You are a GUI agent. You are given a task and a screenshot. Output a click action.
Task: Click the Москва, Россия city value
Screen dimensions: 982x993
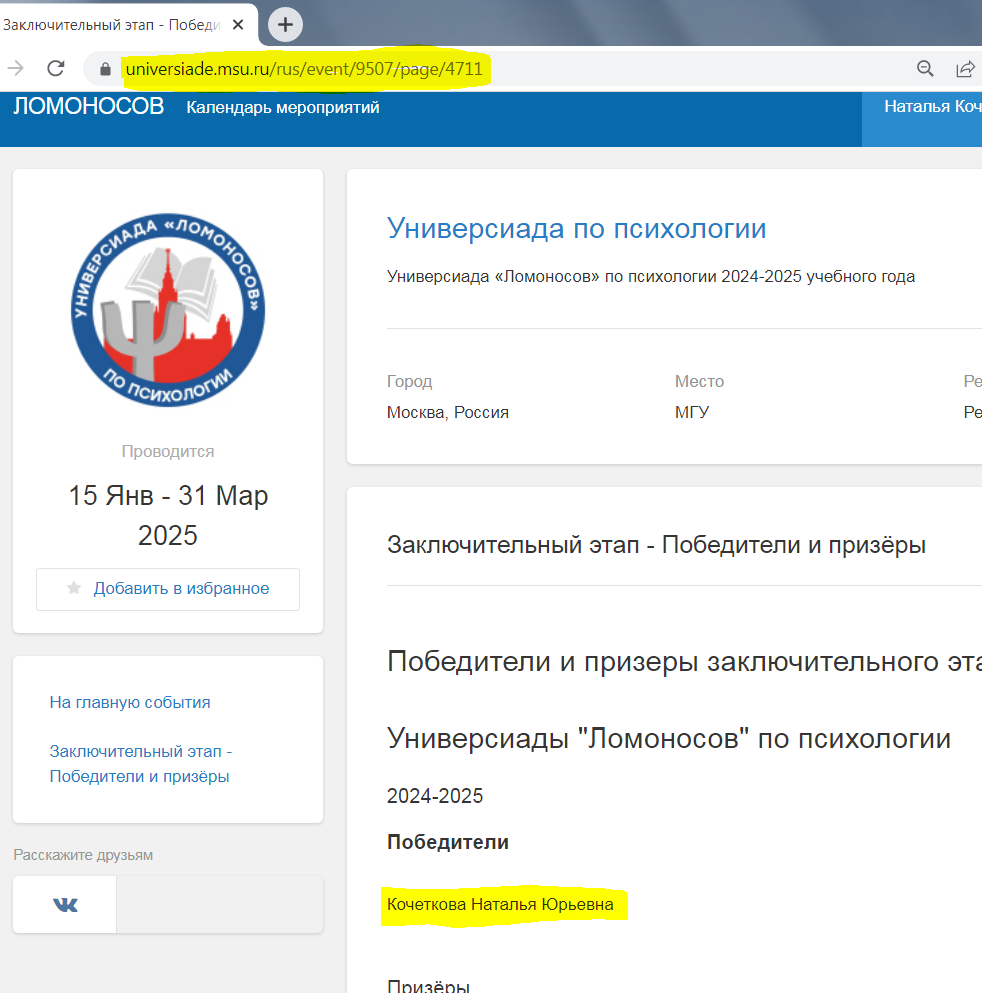pyautogui.click(x=448, y=412)
